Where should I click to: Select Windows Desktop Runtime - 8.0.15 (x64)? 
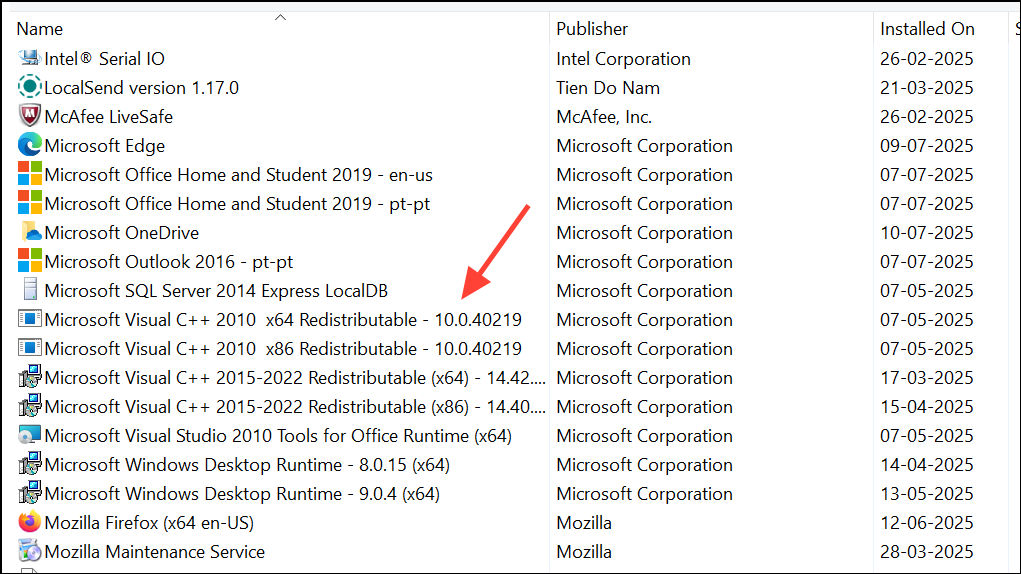(247, 465)
